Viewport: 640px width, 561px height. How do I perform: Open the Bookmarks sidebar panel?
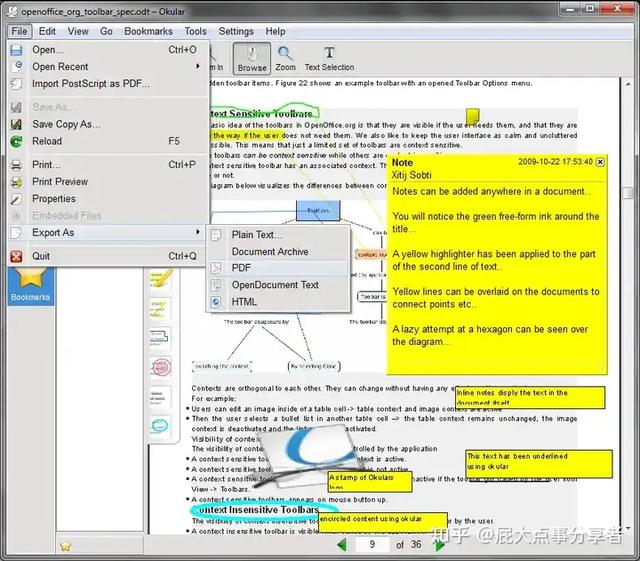tap(31, 286)
